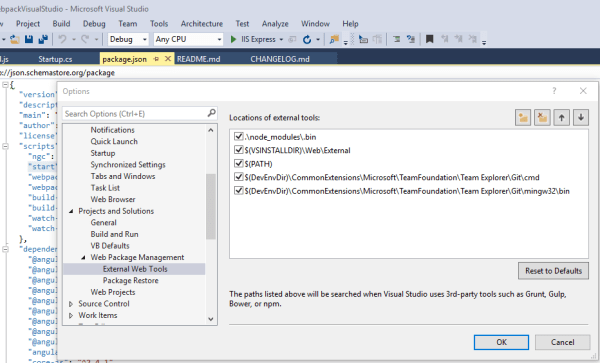This screenshot has width=600, height=363.
Task: Expand the Work Items node
Action: (71, 316)
